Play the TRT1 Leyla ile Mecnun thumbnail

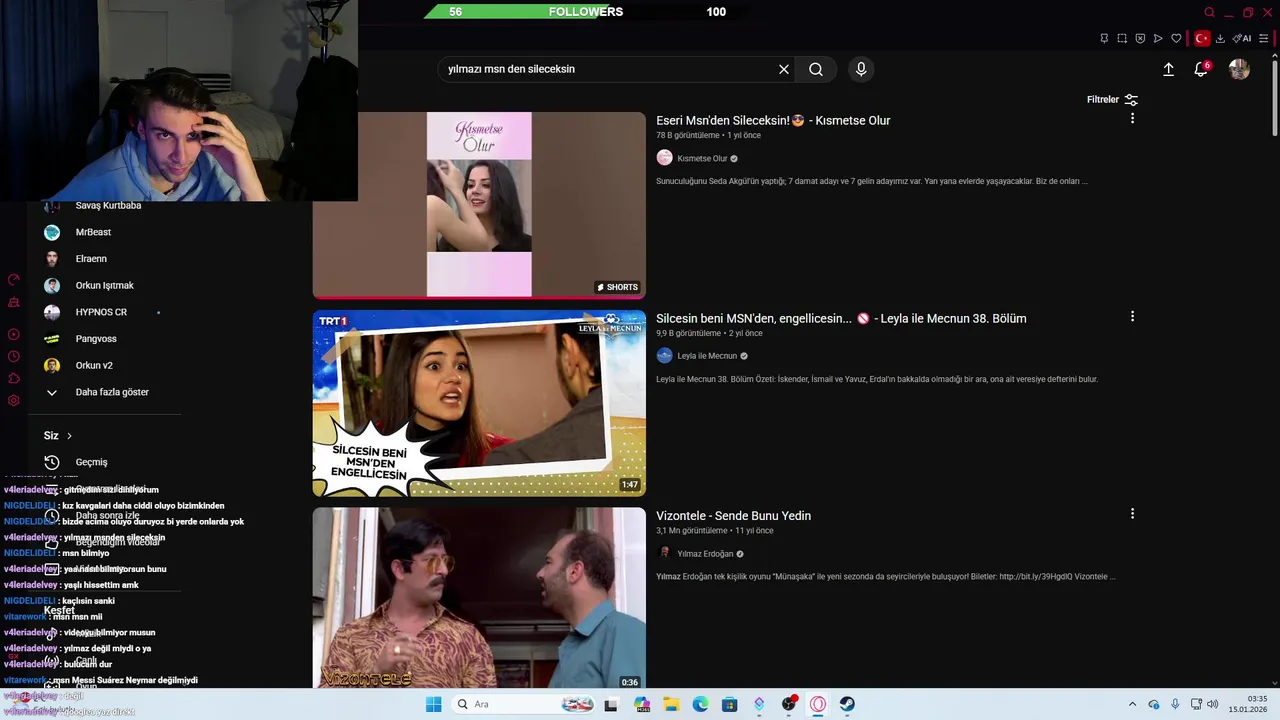pos(479,403)
